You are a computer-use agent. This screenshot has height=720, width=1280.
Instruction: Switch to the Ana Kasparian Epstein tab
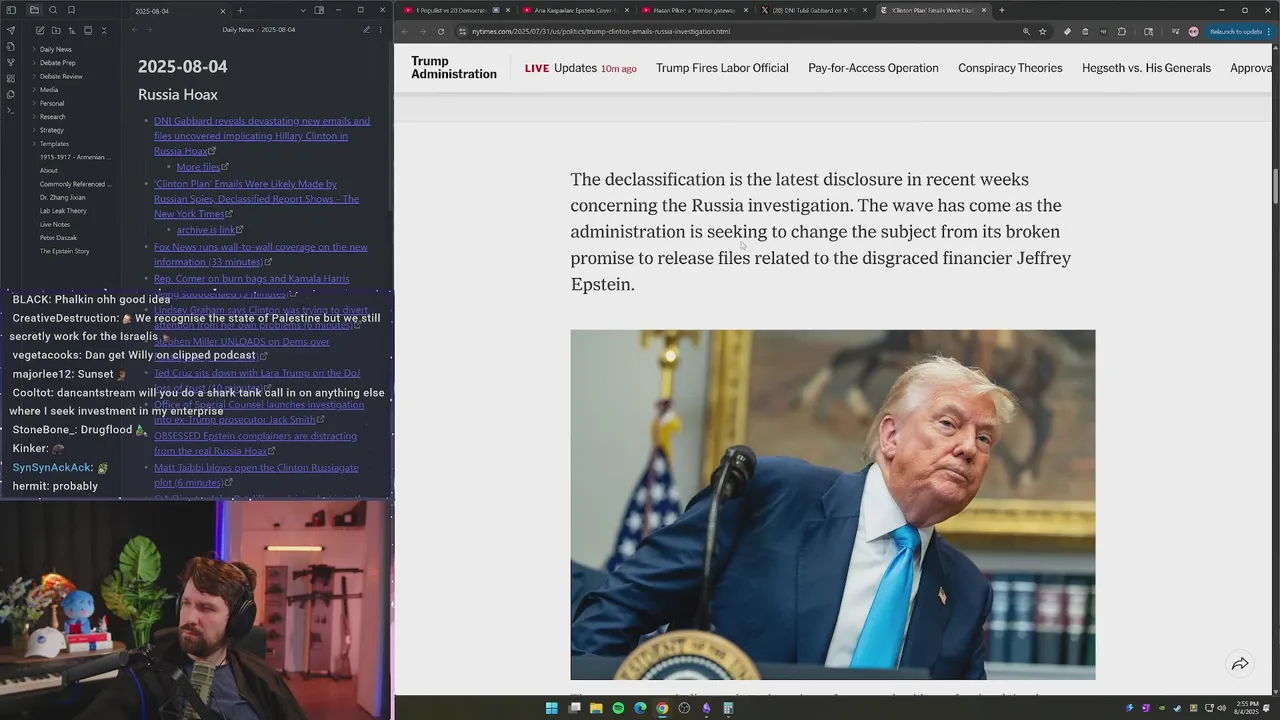[x=574, y=10]
